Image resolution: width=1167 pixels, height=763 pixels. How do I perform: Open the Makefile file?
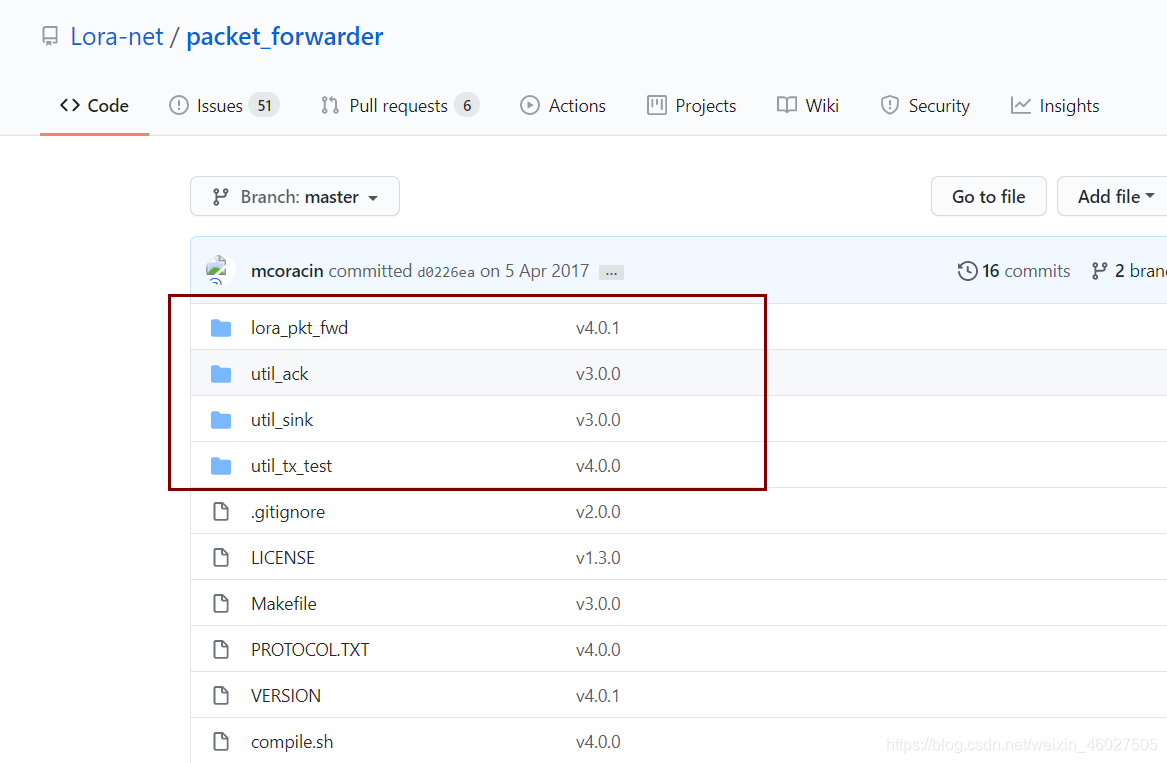pyautogui.click(x=284, y=604)
